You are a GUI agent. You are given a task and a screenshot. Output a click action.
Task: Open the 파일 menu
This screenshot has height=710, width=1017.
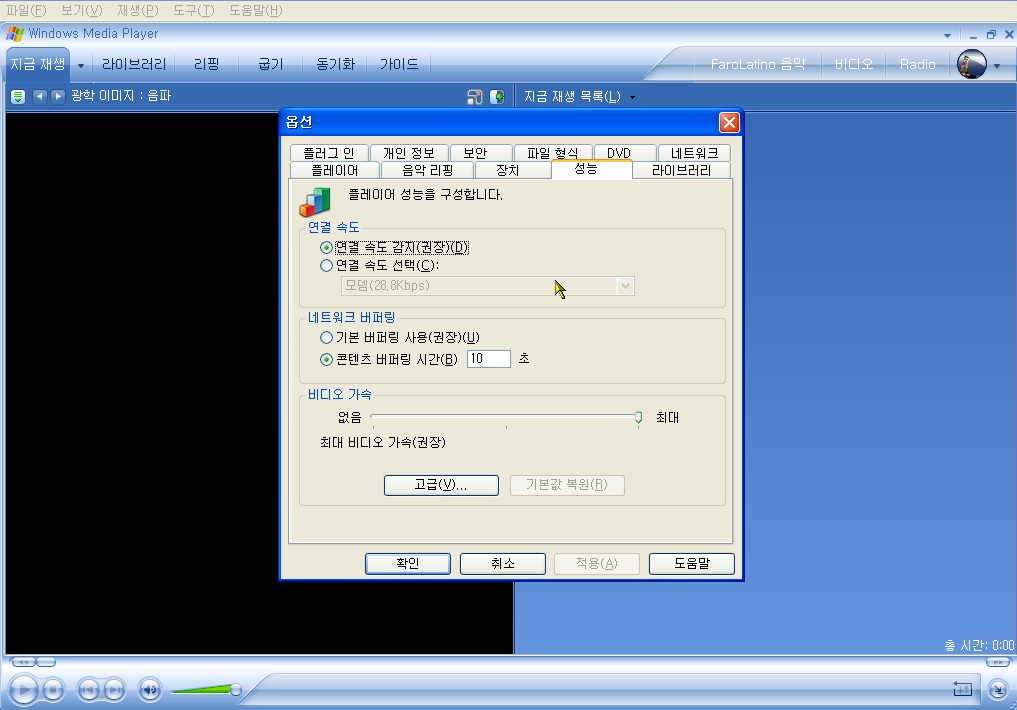click(x=26, y=10)
